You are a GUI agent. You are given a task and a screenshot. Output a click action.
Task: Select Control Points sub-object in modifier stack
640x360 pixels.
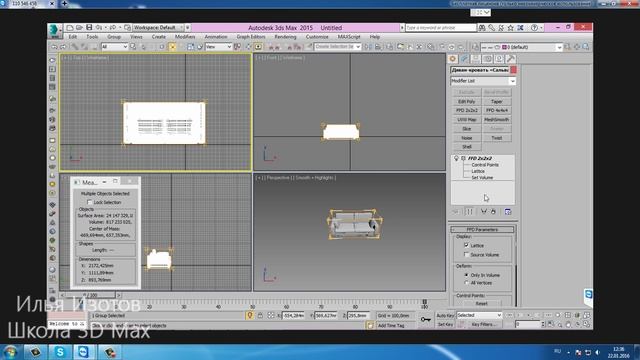(x=485, y=165)
